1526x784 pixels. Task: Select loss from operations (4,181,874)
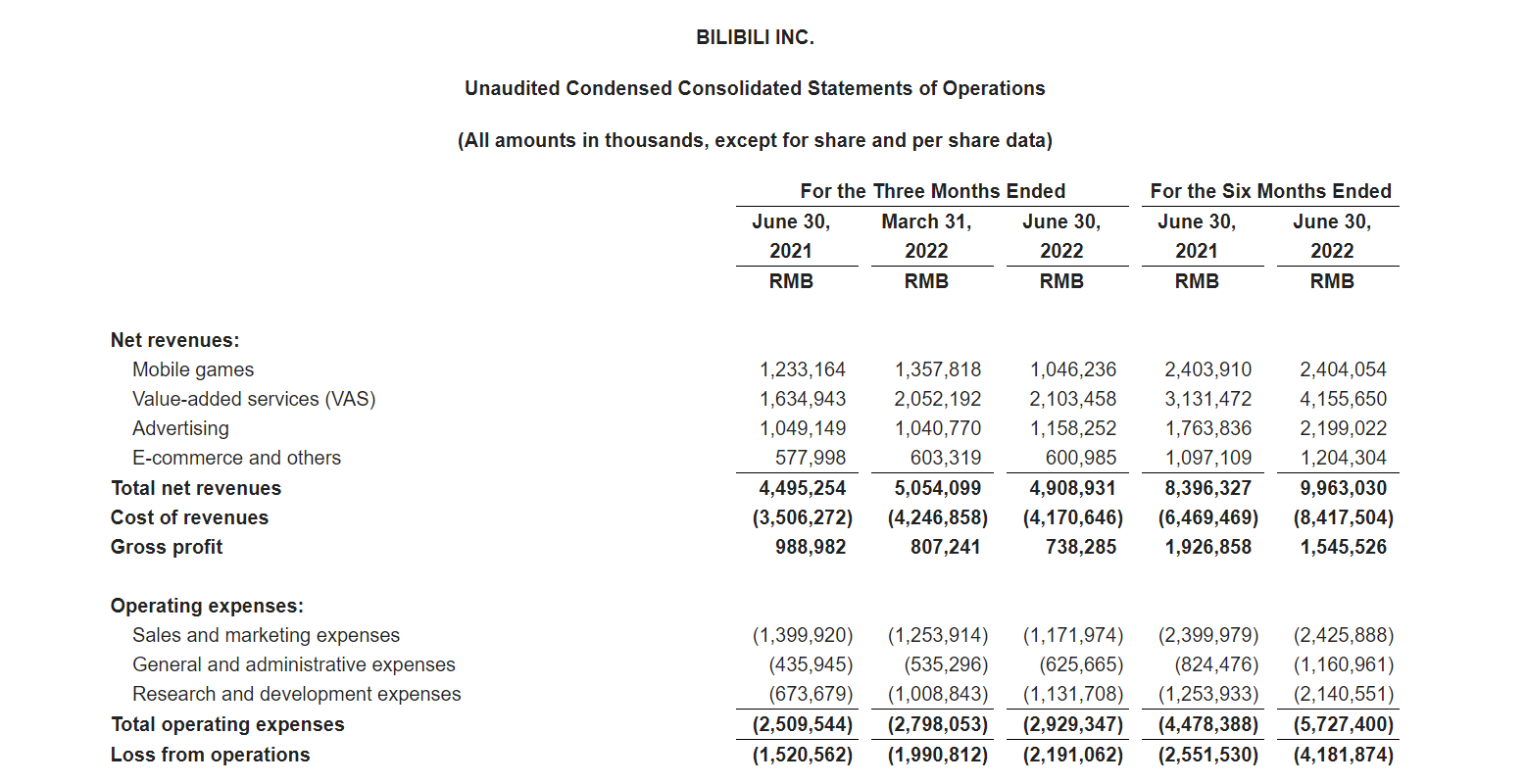(1344, 755)
